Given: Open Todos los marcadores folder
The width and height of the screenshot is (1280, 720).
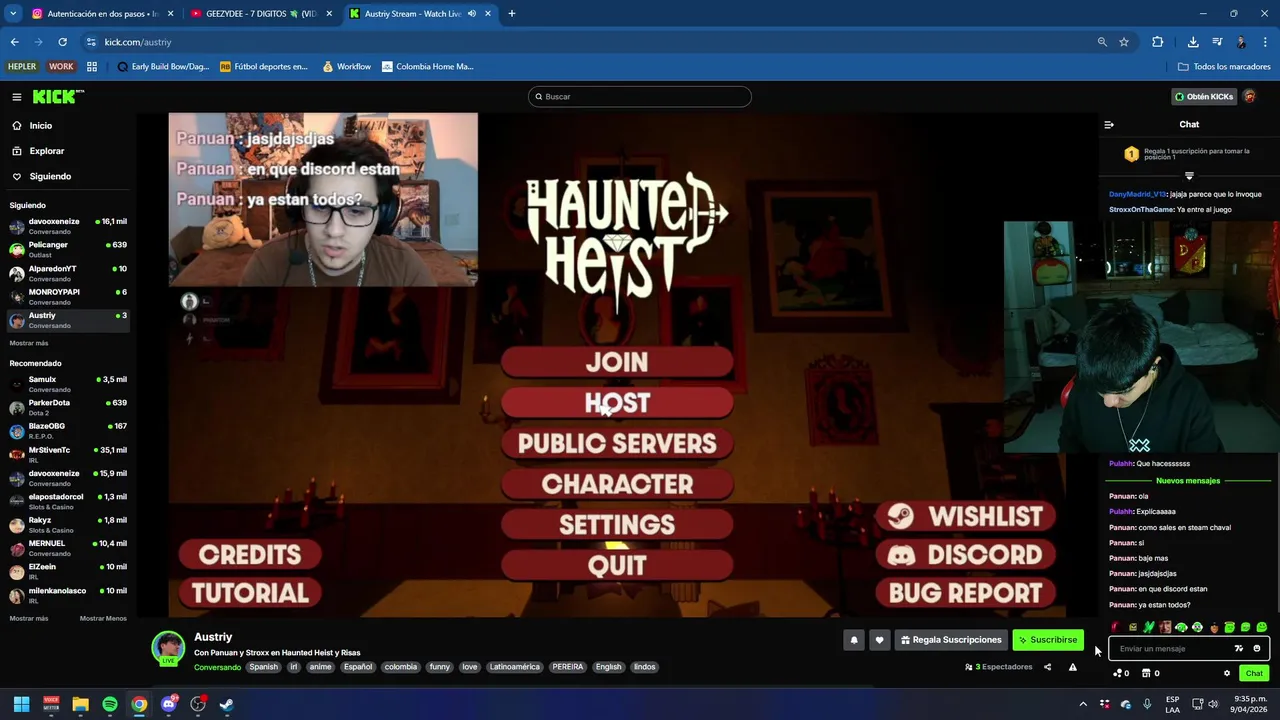Looking at the screenshot, I should [x=1224, y=67].
